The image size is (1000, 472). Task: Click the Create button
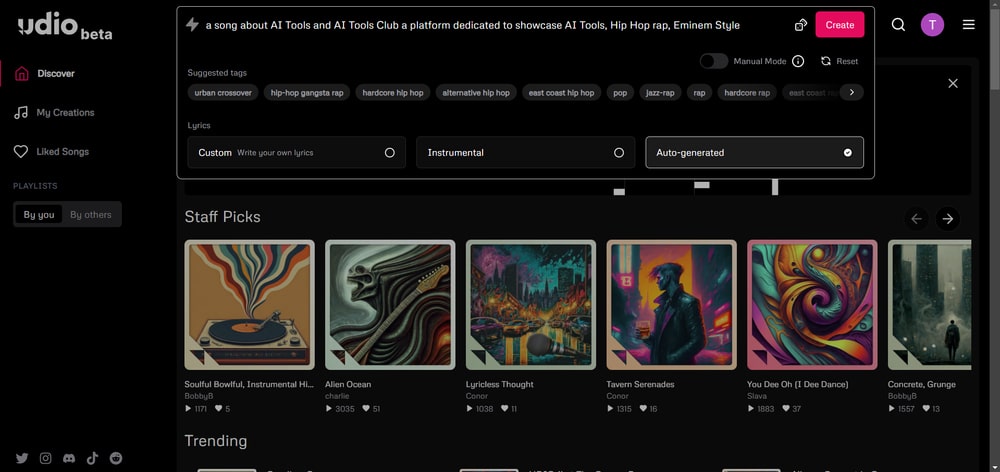point(839,25)
